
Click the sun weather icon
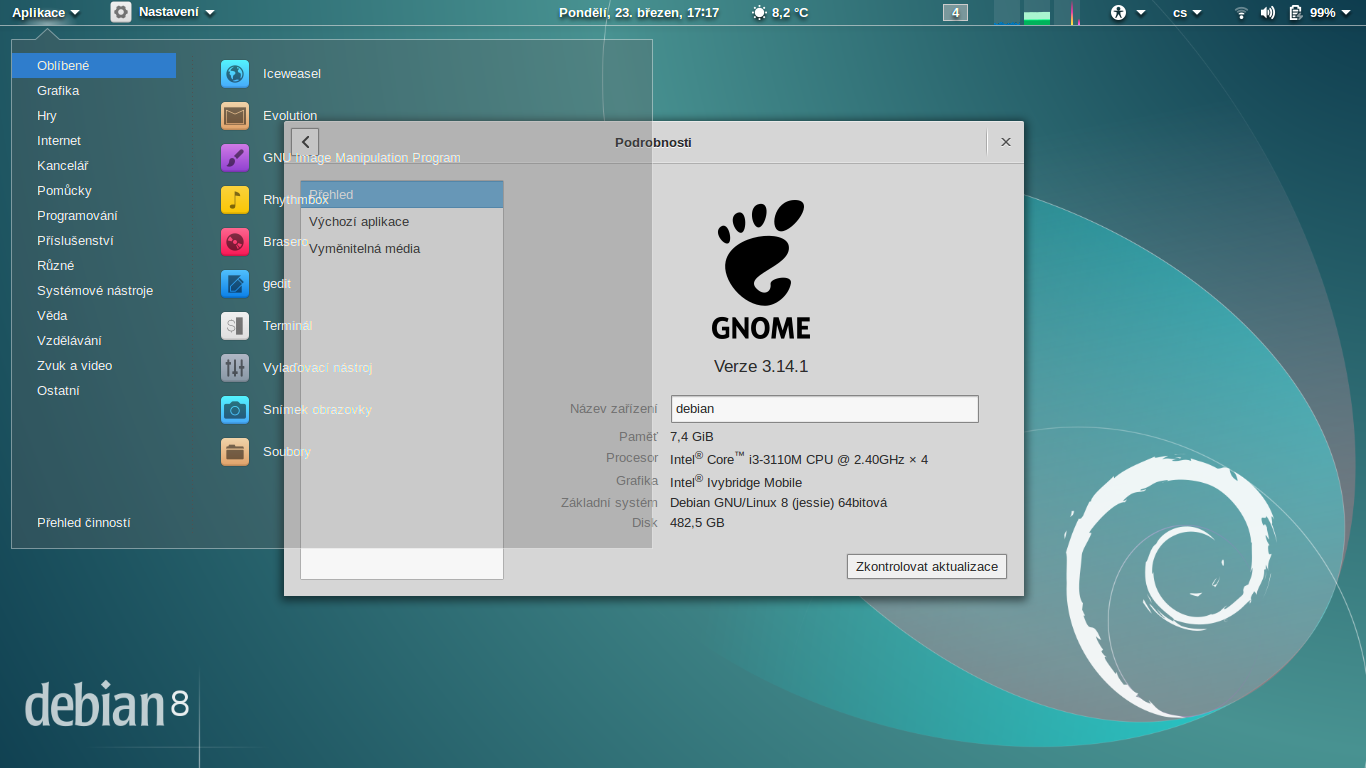tap(760, 13)
